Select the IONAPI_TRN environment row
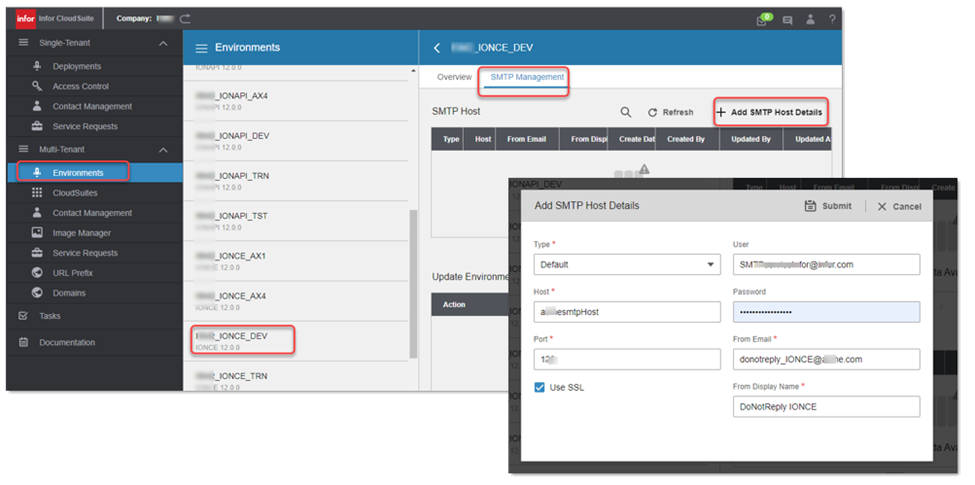Image resolution: width=975 pixels, height=485 pixels. (x=296, y=181)
